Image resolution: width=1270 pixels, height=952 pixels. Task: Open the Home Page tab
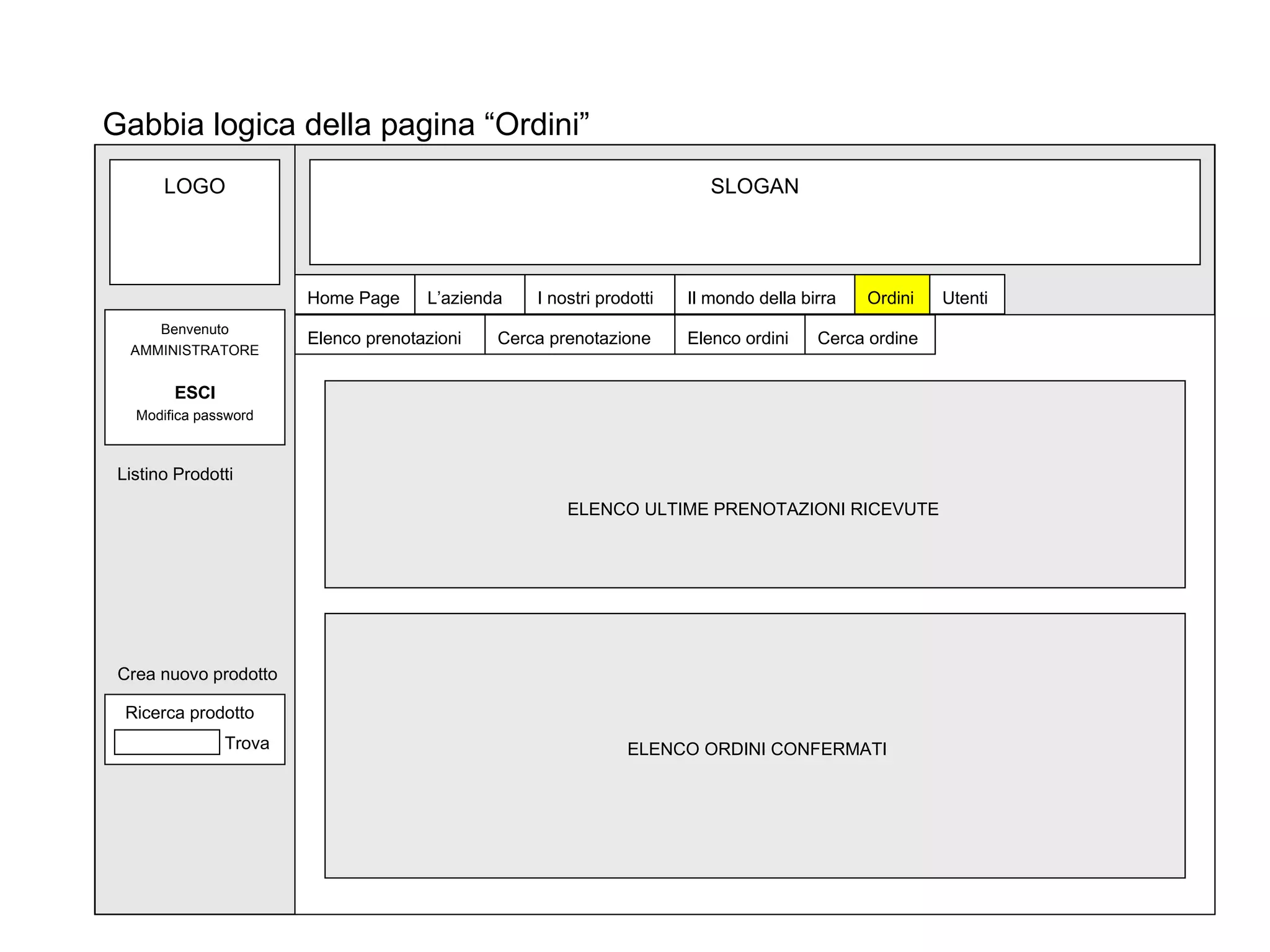coord(355,295)
